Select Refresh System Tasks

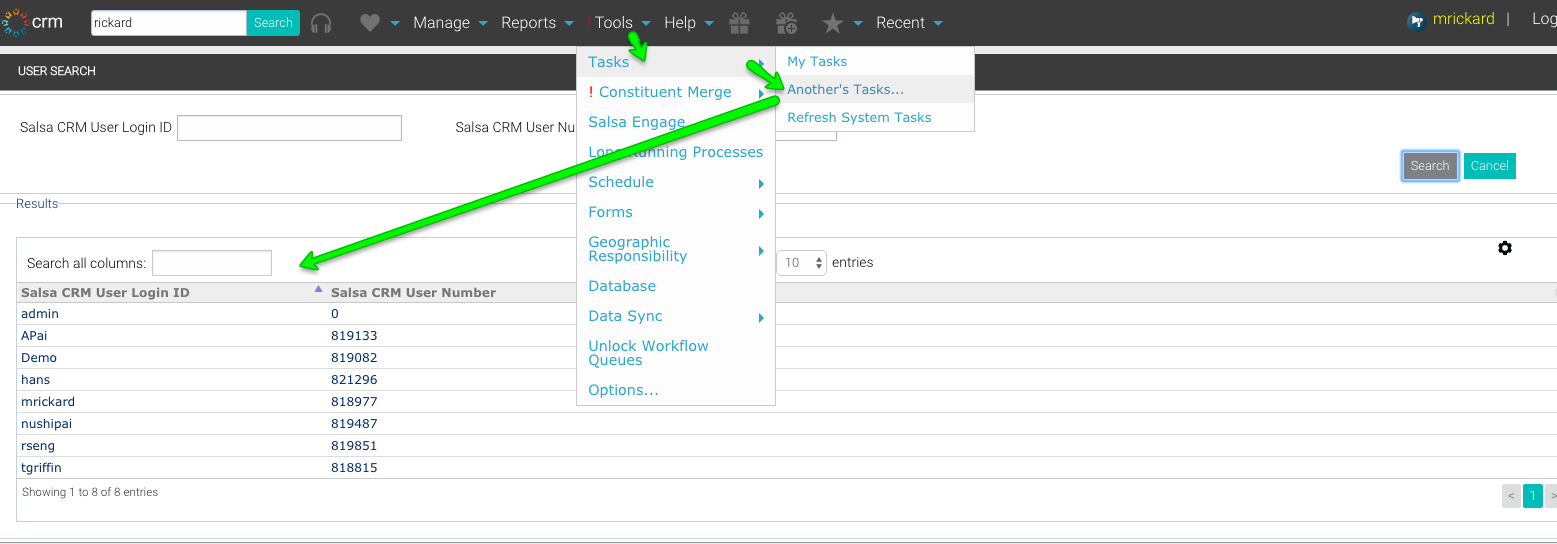(x=859, y=118)
